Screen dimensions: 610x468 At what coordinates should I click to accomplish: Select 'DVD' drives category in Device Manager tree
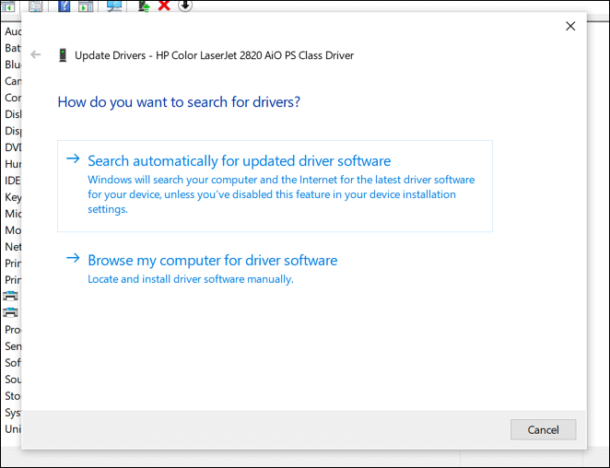coord(13,147)
